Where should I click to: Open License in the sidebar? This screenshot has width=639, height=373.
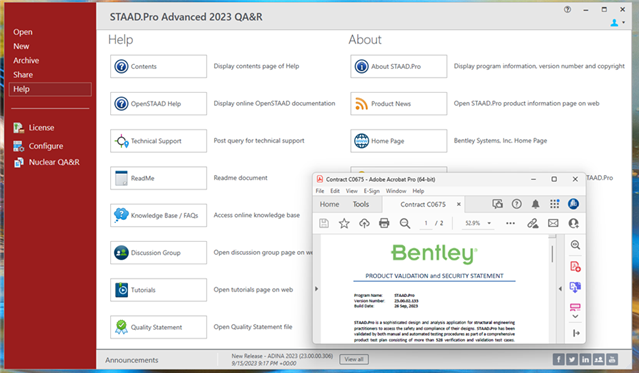34,128
